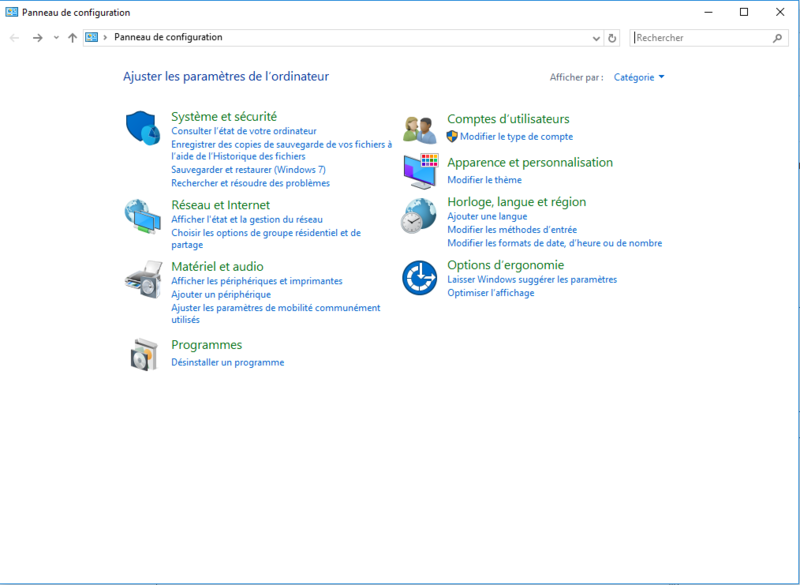The image size is (800, 585).
Task: Open Enregistrer des copies de sauvegarde link
Action: tap(282, 150)
